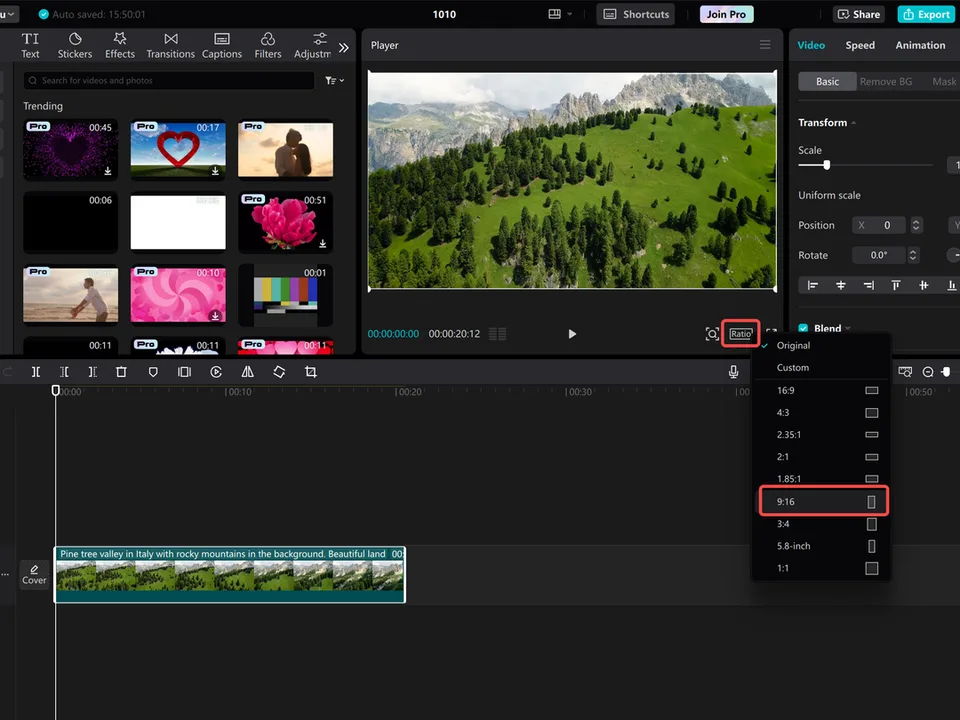Select the Custom ratio option
This screenshot has height=720, width=960.
pos(820,367)
